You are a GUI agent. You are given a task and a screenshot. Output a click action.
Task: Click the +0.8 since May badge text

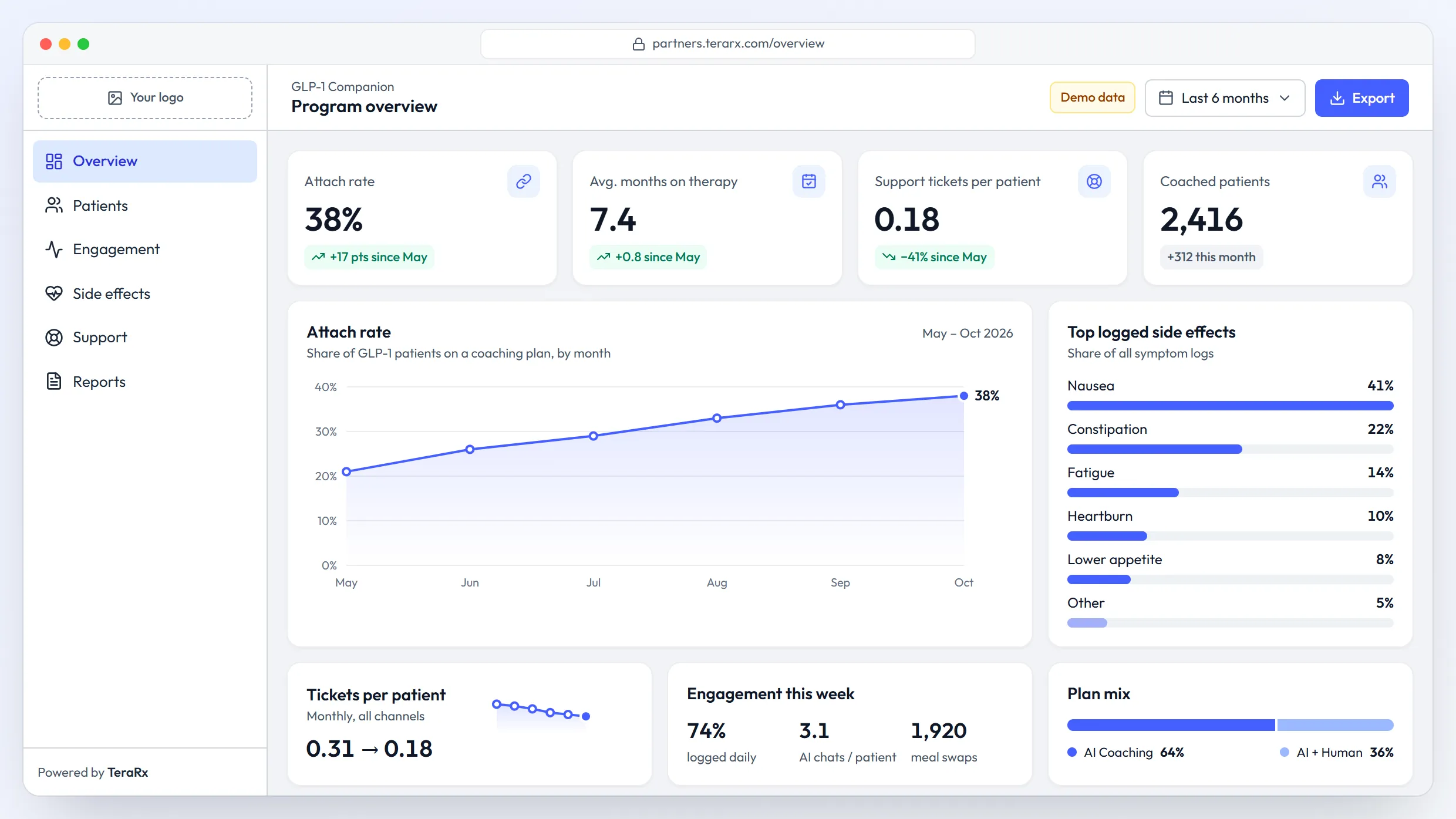pos(658,257)
